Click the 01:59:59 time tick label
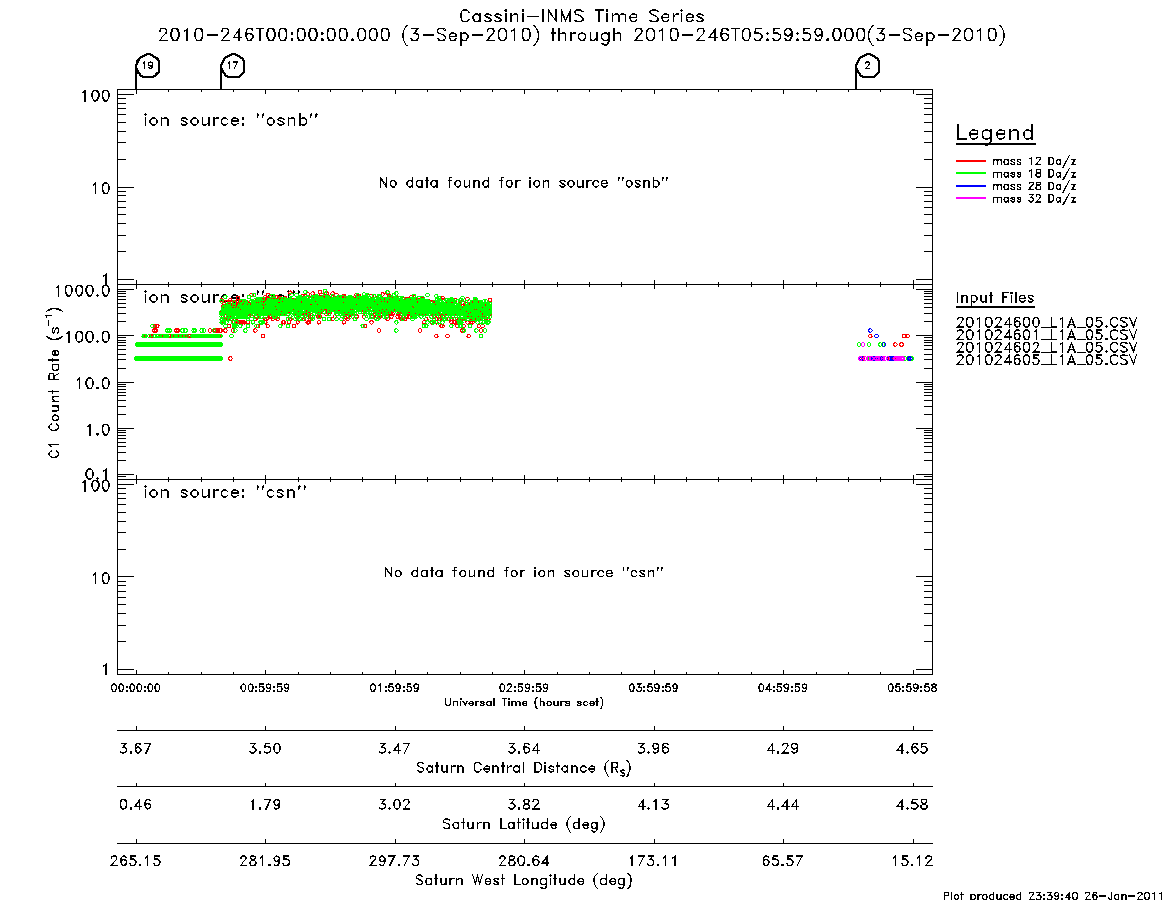1165x900 pixels. pyautogui.click(x=395, y=688)
